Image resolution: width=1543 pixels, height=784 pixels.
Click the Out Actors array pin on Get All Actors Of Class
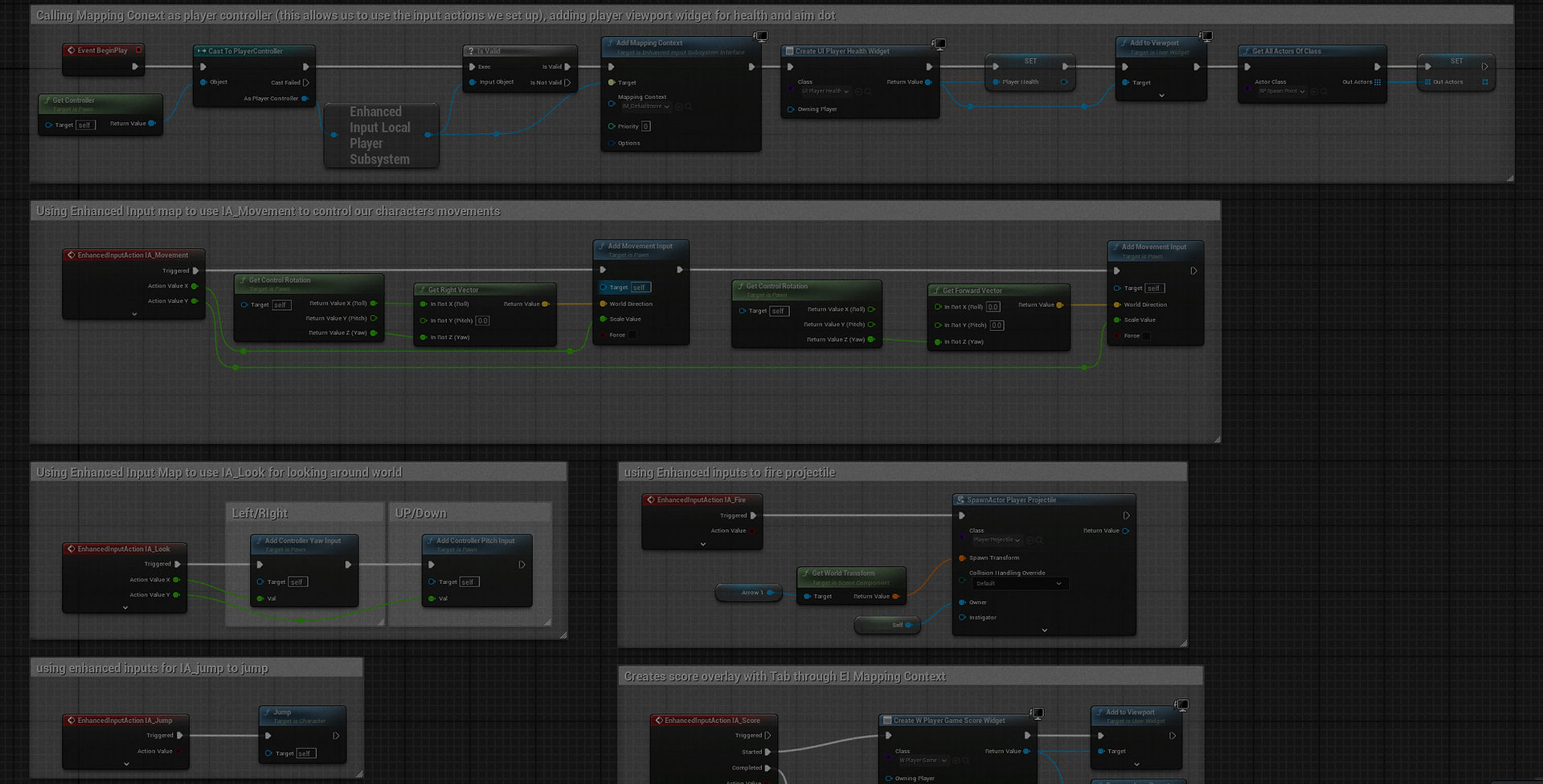tap(1377, 82)
